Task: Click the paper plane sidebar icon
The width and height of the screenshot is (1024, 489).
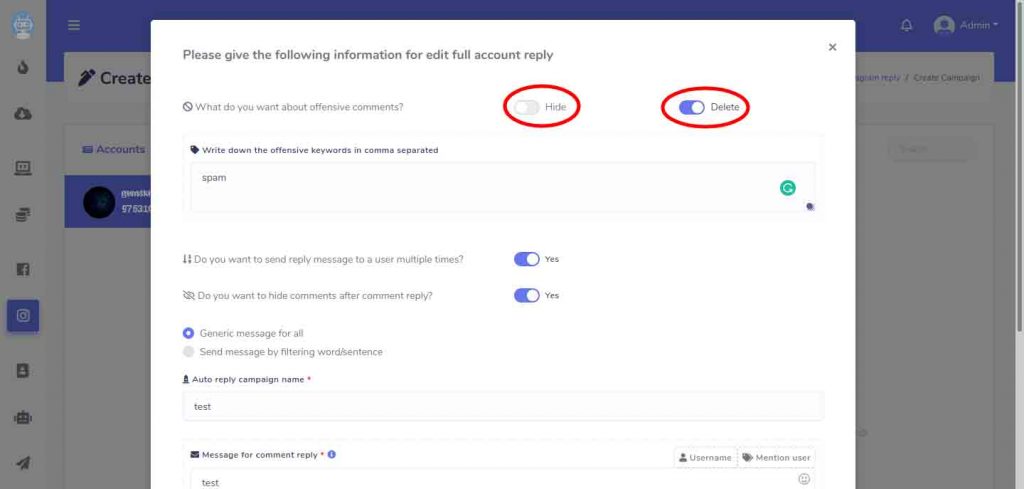Action: click(x=23, y=464)
